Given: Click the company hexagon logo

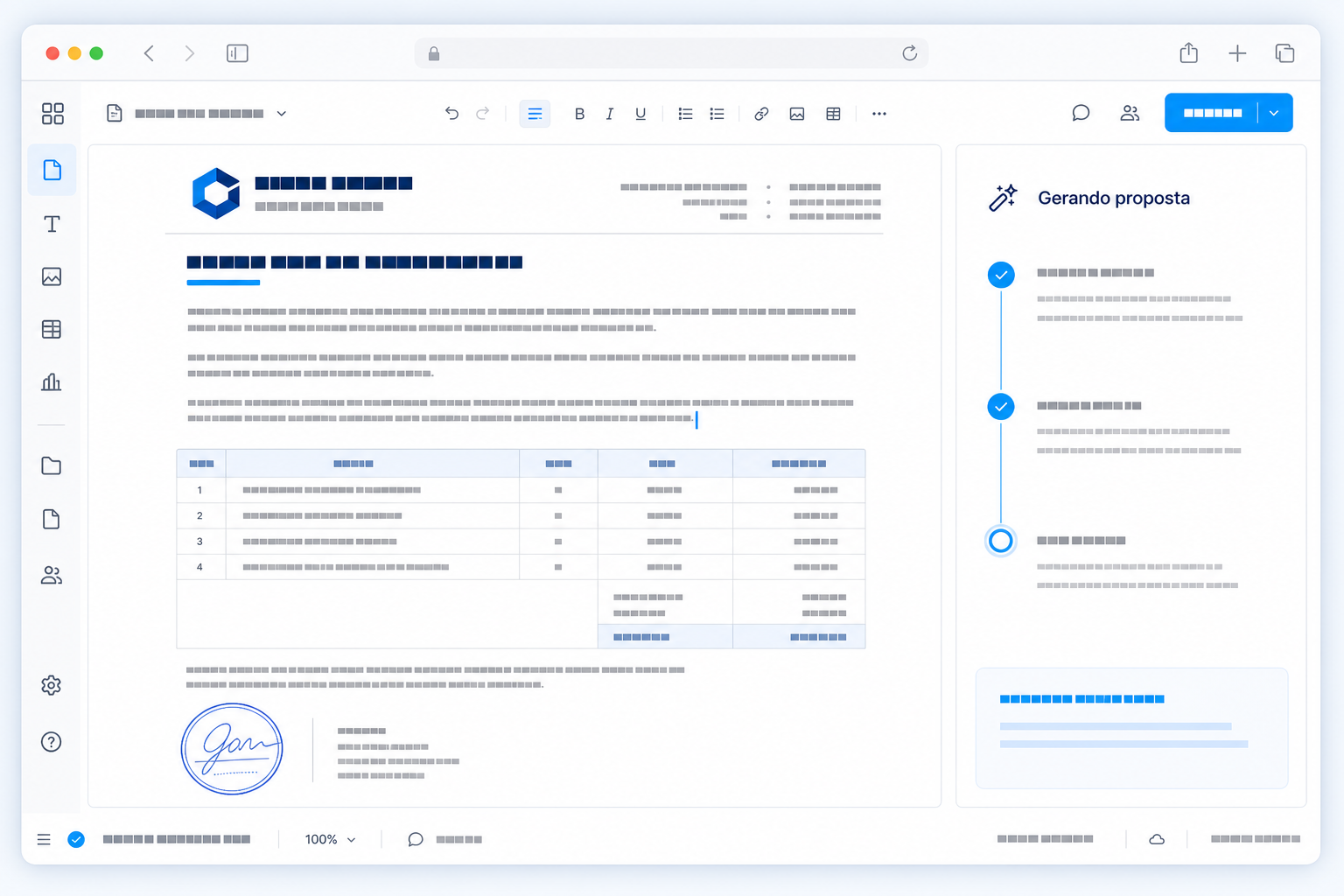Looking at the screenshot, I should [x=216, y=193].
